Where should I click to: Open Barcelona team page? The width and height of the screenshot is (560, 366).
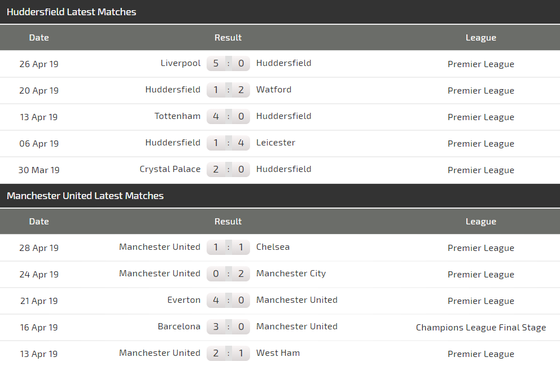[179, 326]
